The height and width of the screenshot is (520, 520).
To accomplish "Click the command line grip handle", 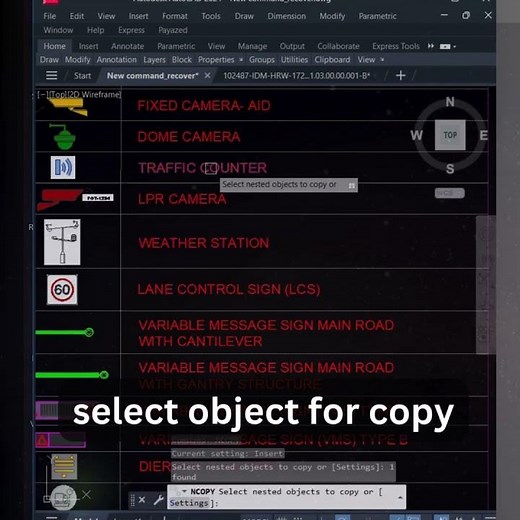I will tap(132, 500).
